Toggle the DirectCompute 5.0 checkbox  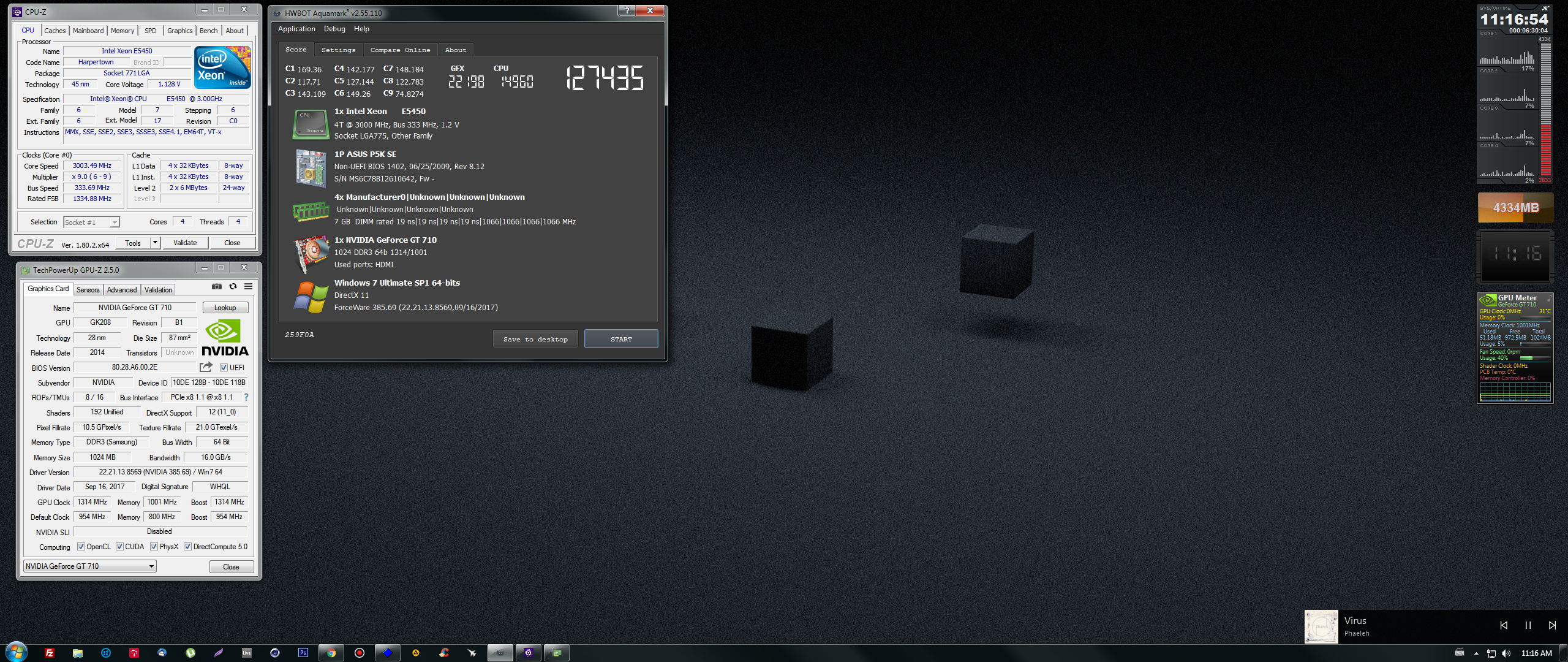pyautogui.click(x=187, y=547)
